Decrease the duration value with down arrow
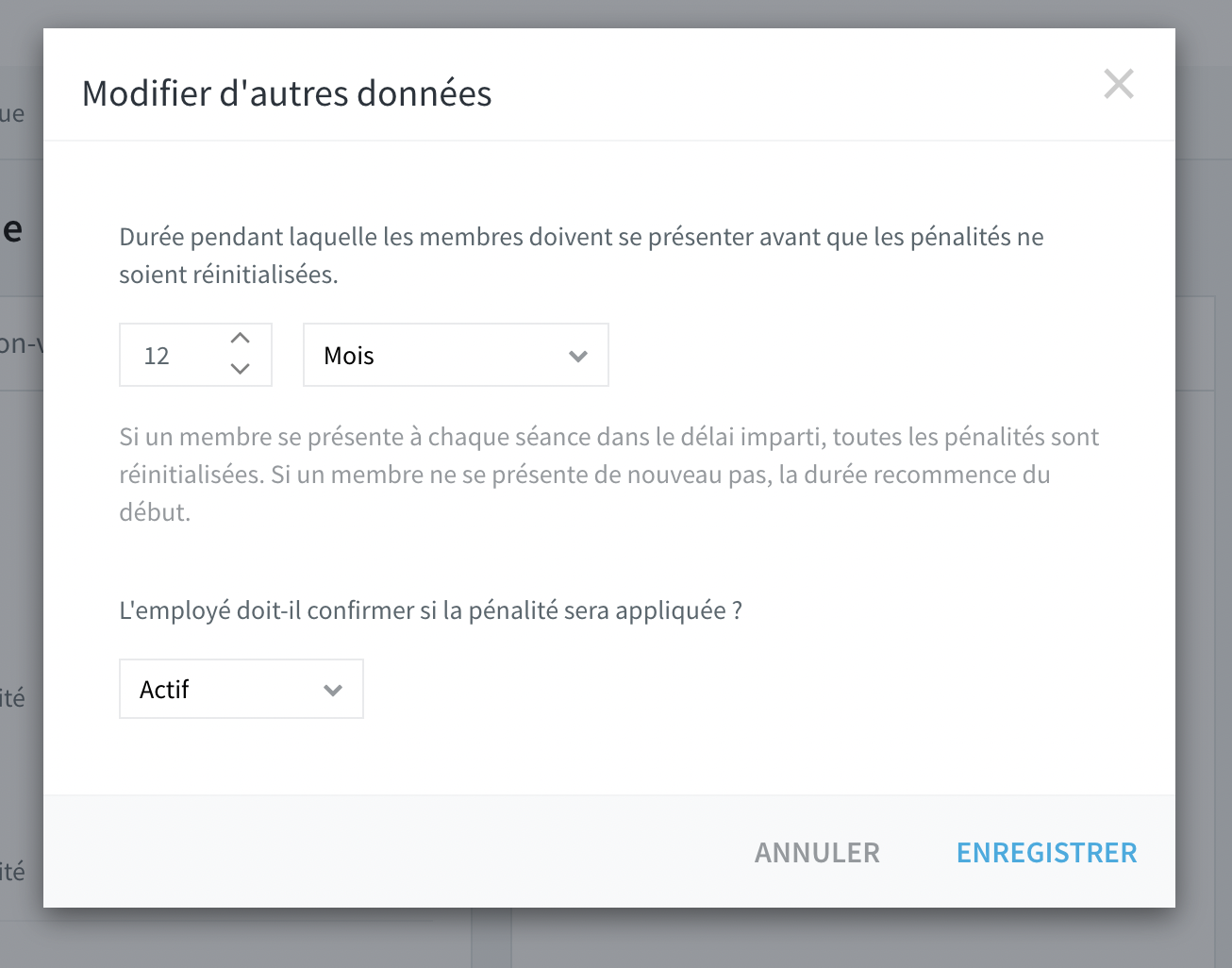Image resolution: width=1232 pixels, height=968 pixels. (241, 369)
